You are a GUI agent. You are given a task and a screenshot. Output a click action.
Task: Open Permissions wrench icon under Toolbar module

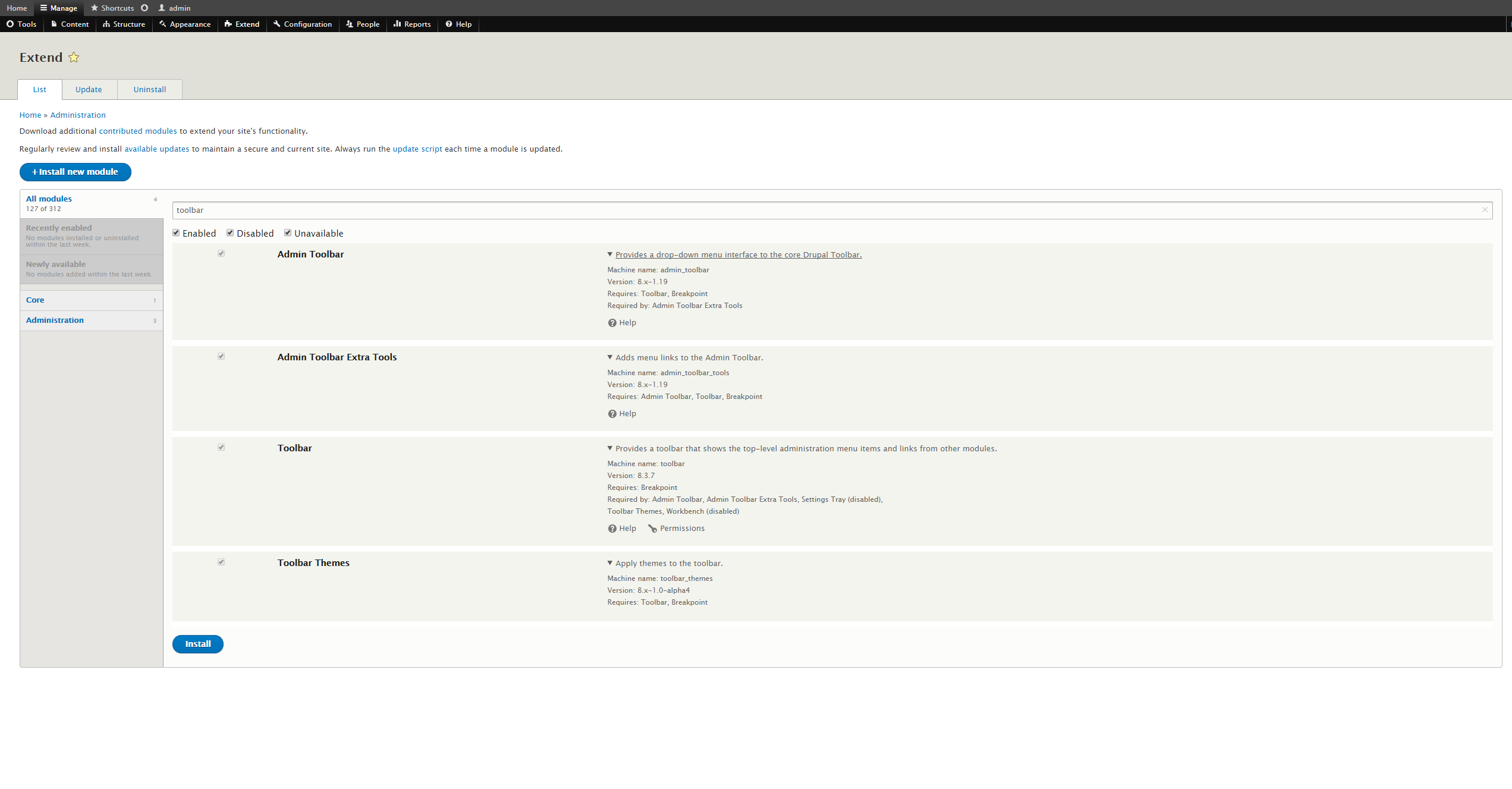tap(652, 529)
